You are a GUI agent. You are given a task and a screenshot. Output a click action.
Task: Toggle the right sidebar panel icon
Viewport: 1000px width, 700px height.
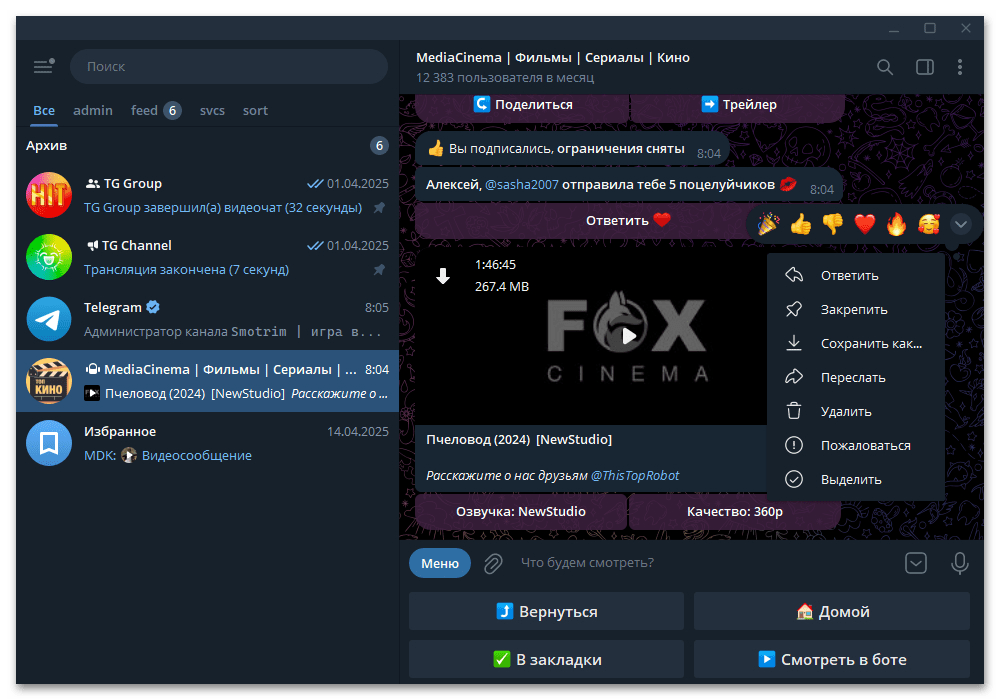tap(925, 67)
